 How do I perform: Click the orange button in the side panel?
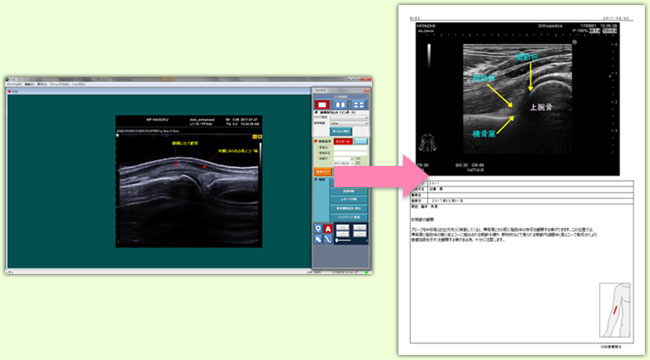click(323, 172)
